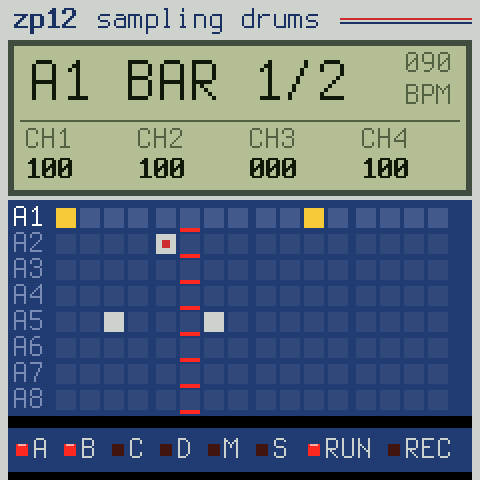
Task: Toggle bank D button
Action: (175, 449)
